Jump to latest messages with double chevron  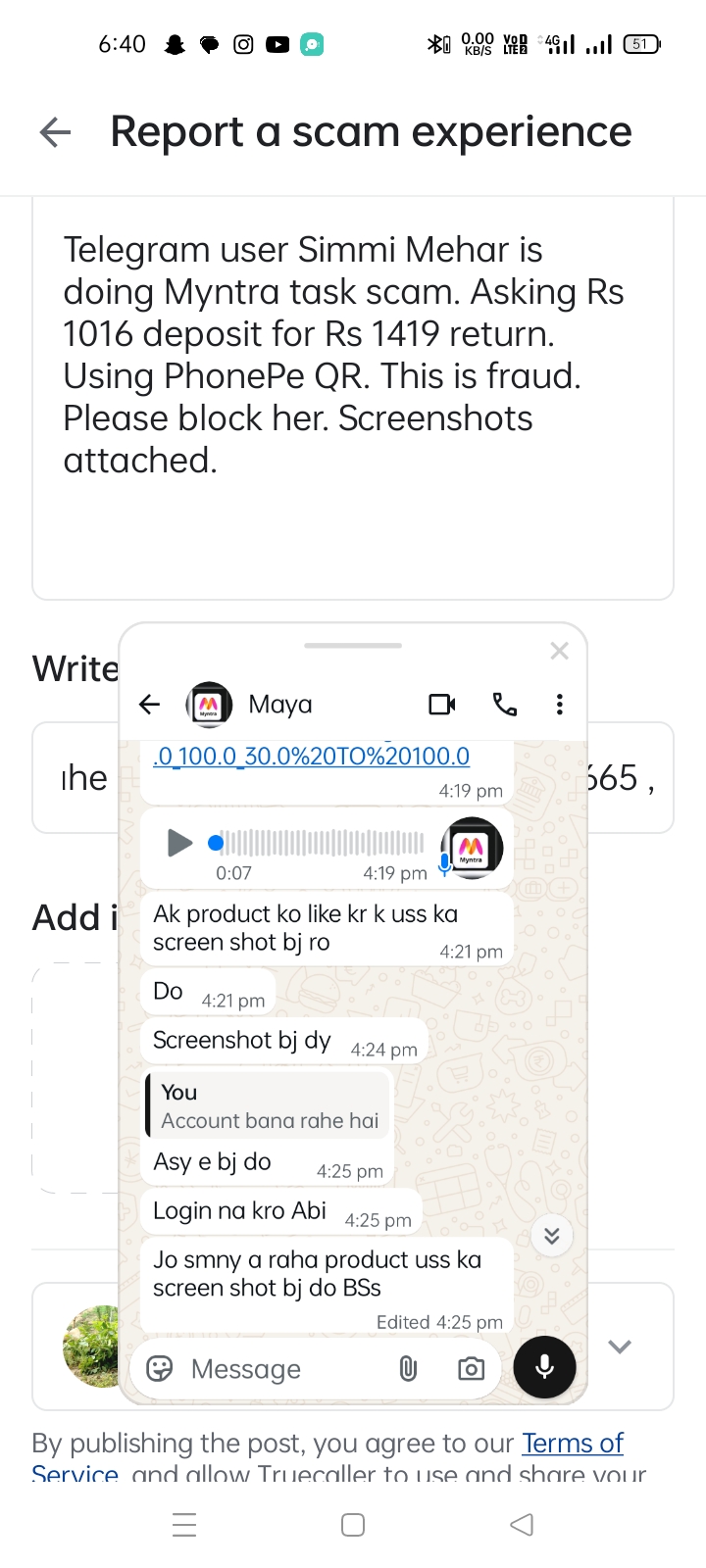click(552, 1236)
